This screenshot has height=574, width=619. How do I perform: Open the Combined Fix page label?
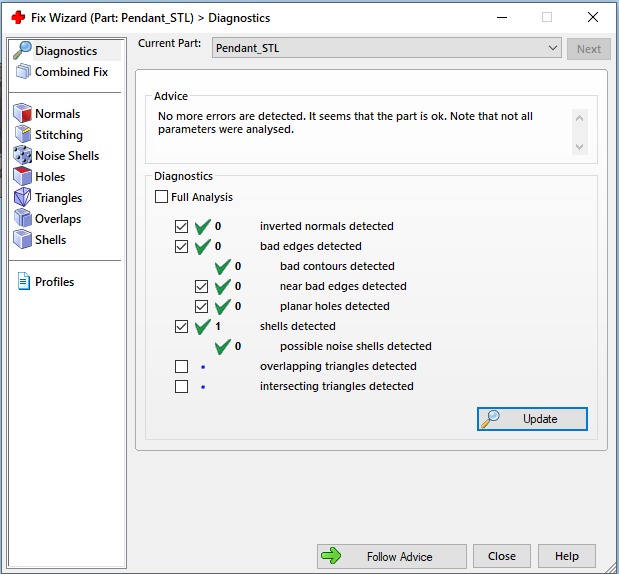click(x=71, y=71)
